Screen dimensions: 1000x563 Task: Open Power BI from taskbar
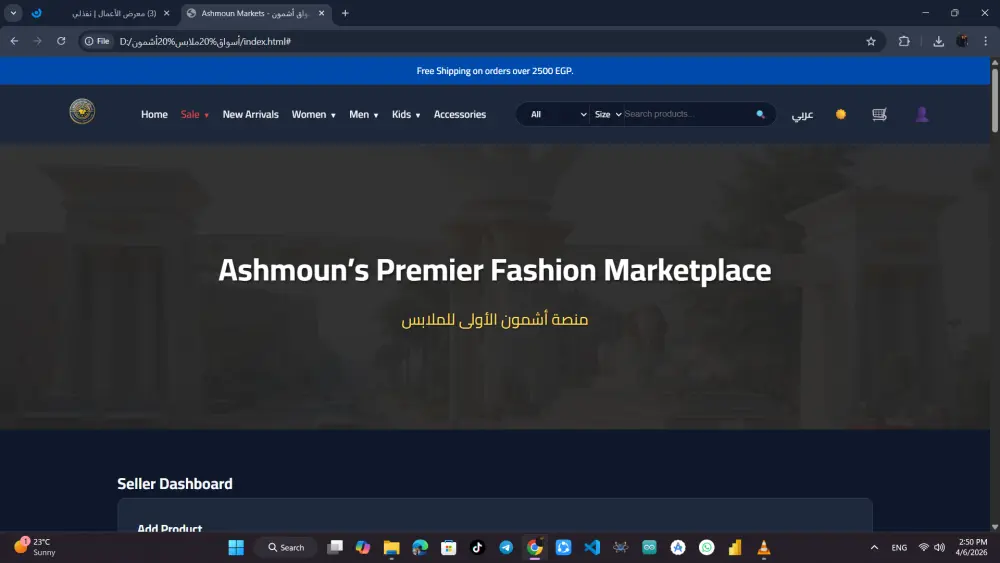[735, 547]
